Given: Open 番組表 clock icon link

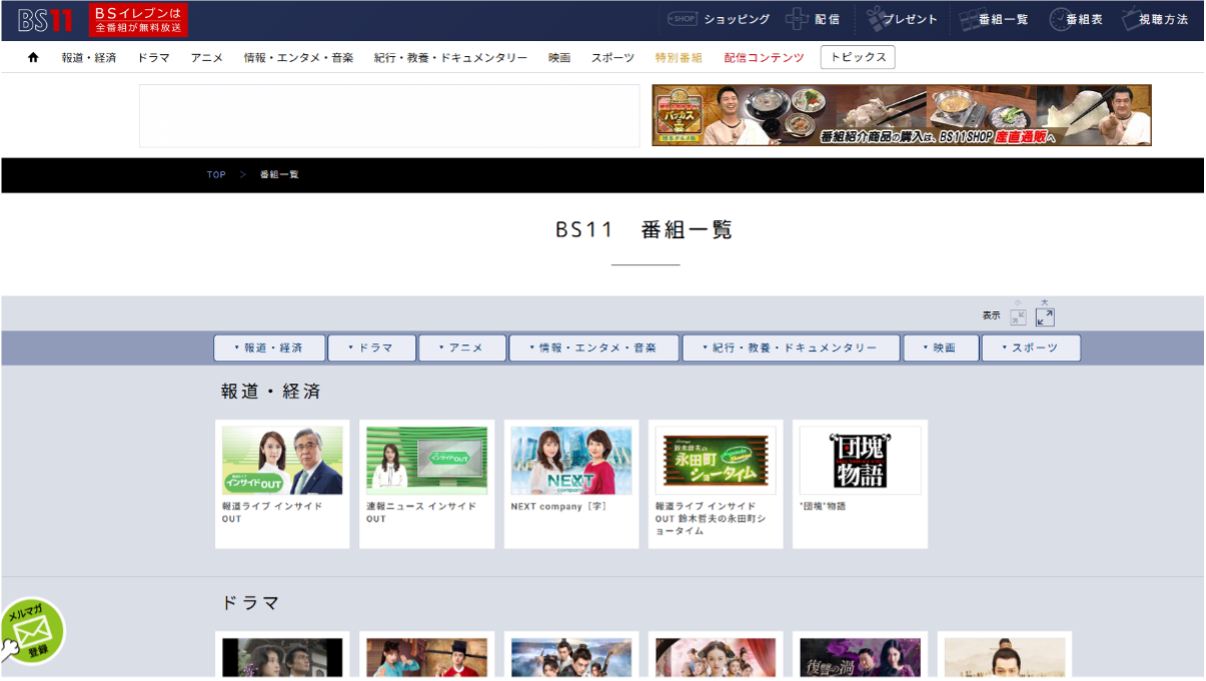Looking at the screenshot, I should click(x=1061, y=19).
